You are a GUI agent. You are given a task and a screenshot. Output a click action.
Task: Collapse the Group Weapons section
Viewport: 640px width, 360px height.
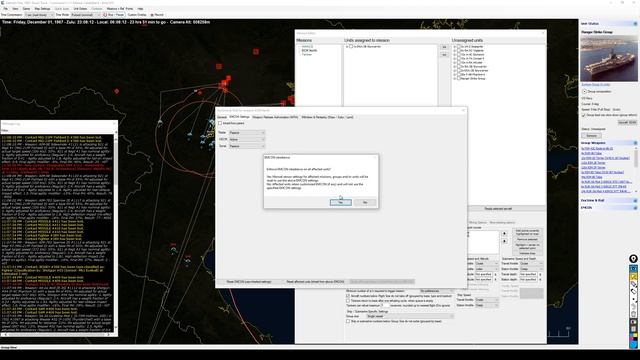pyautogui.click(x=635, y=143)
